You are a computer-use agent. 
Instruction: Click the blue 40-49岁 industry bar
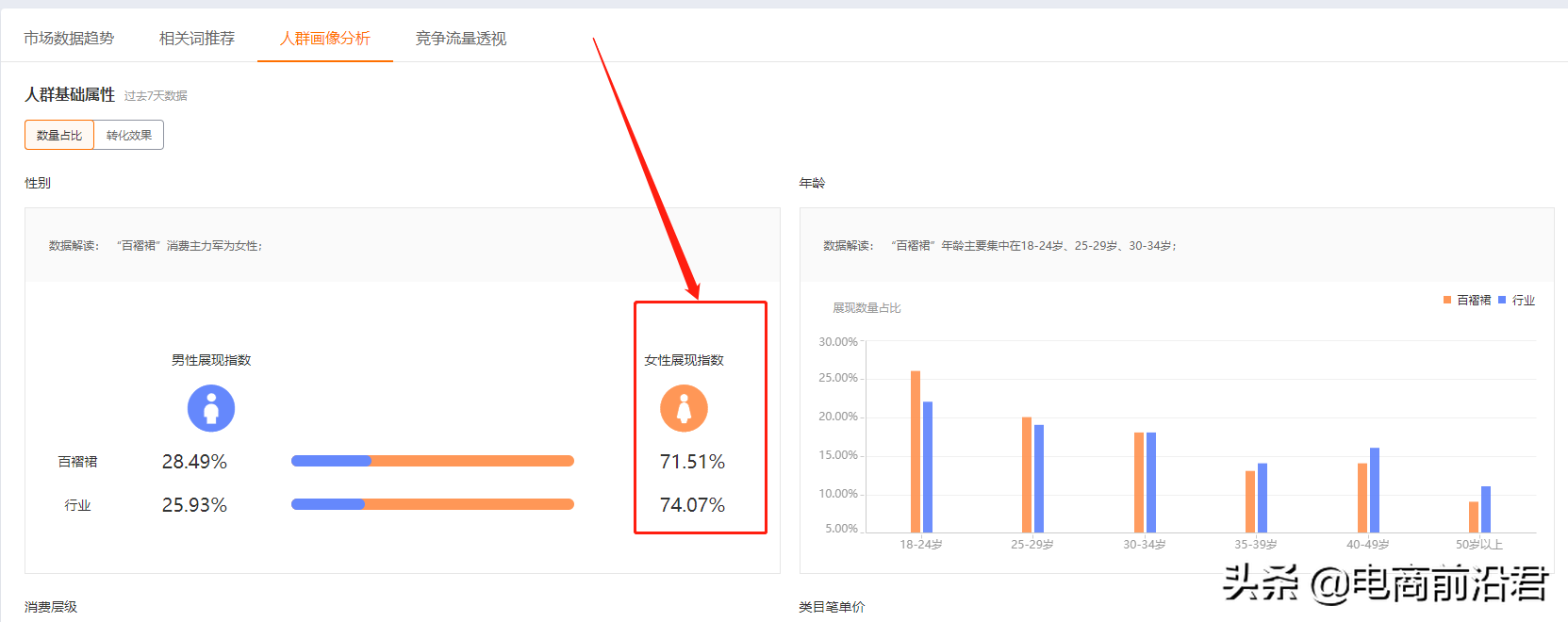(1375, 490)
